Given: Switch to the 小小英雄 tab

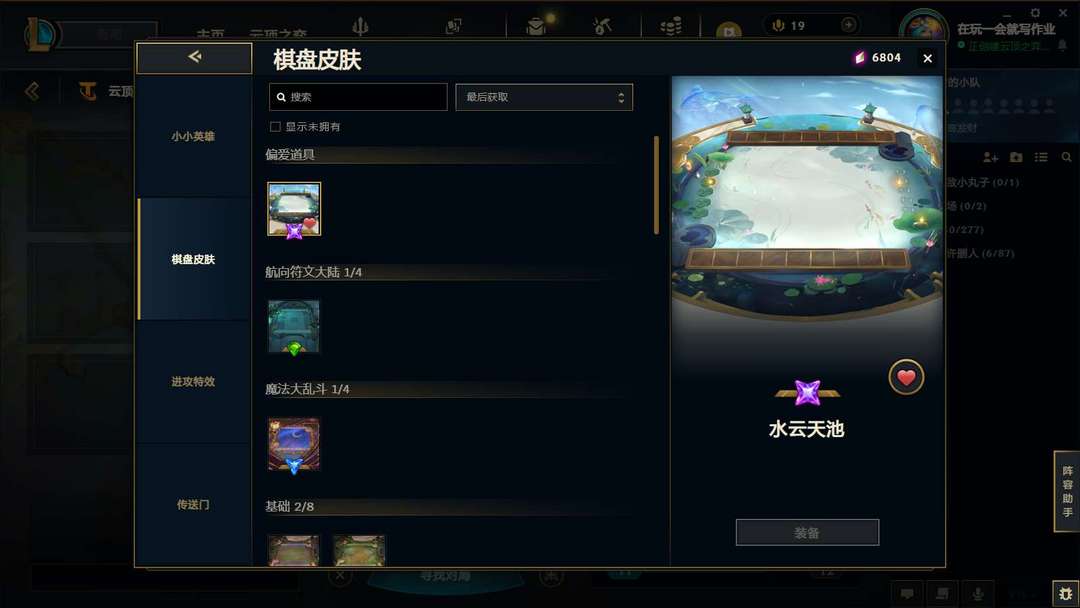Looking at the screenshot, I should coord(193,136).
